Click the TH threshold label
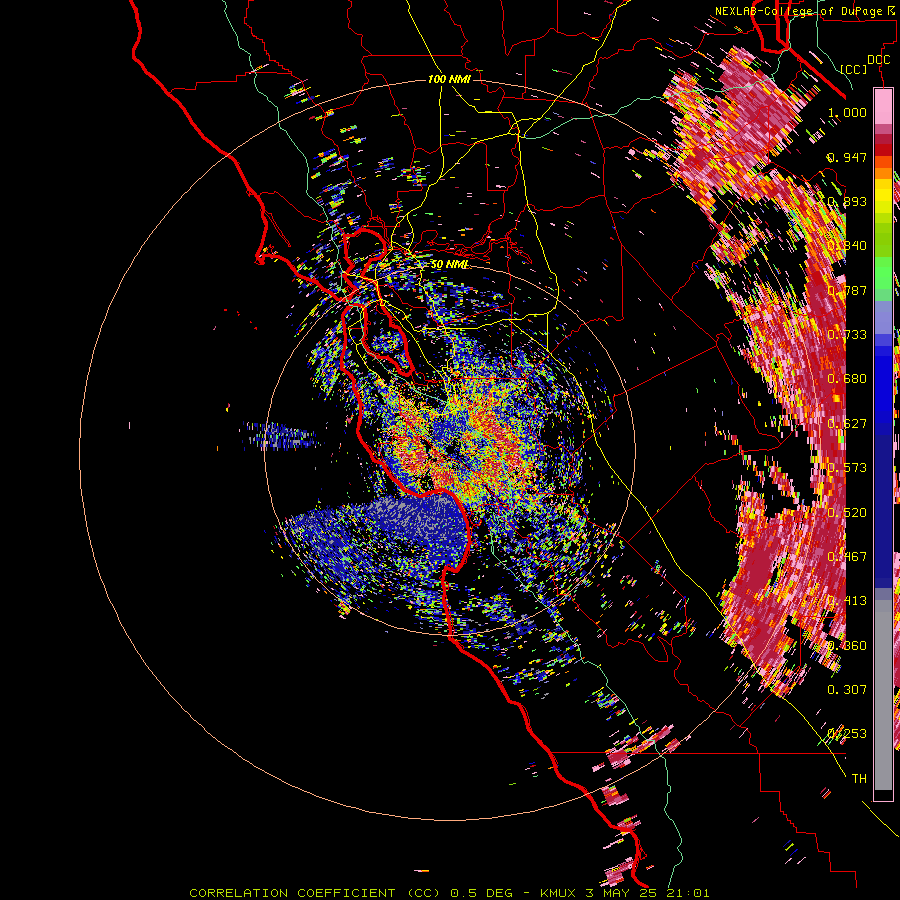This screenshot has height=900, width=900. [x=859, y=779]
